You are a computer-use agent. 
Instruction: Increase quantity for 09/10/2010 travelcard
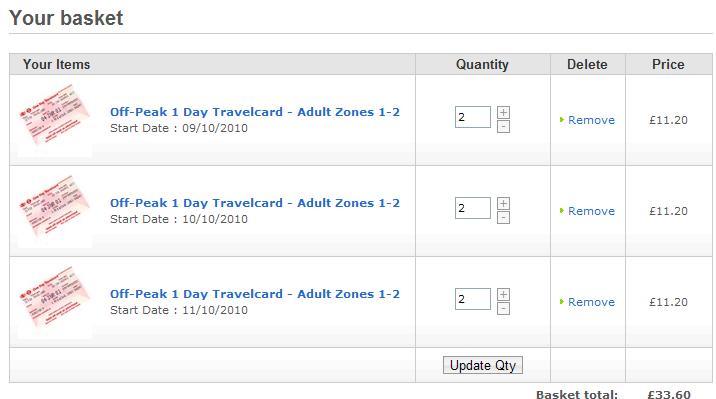tap(503, 112)
